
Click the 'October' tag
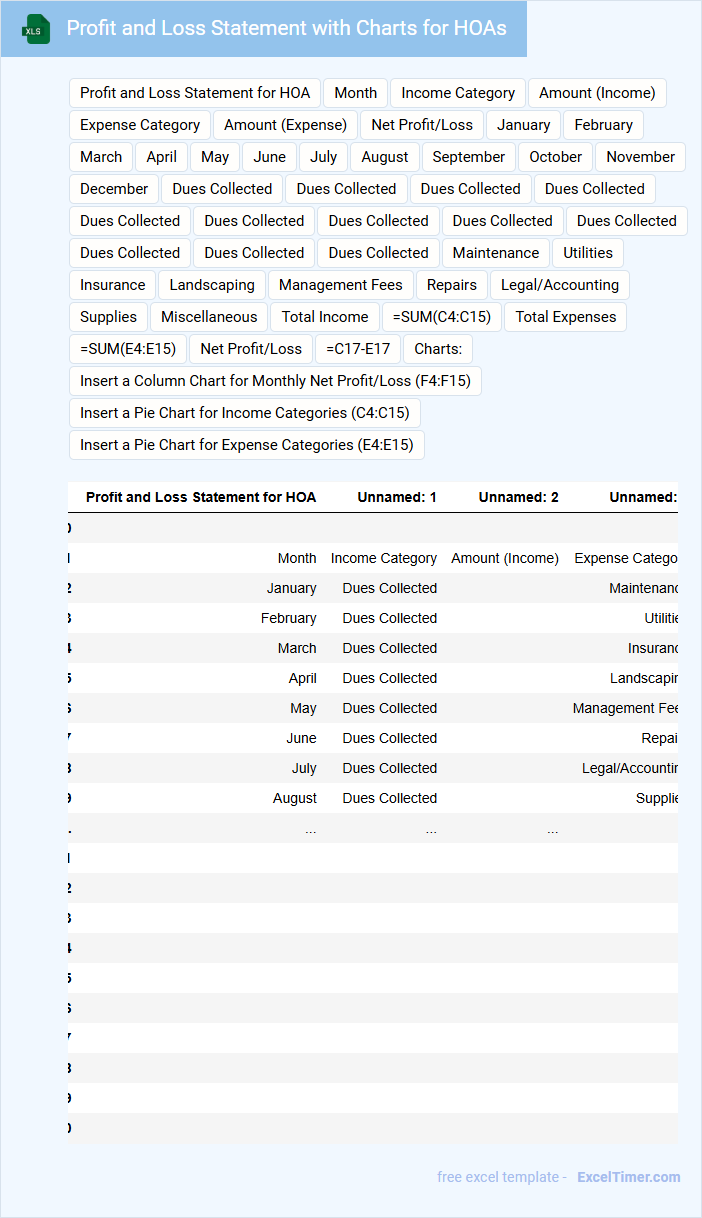pyautogui.click(x=556, y=157)
